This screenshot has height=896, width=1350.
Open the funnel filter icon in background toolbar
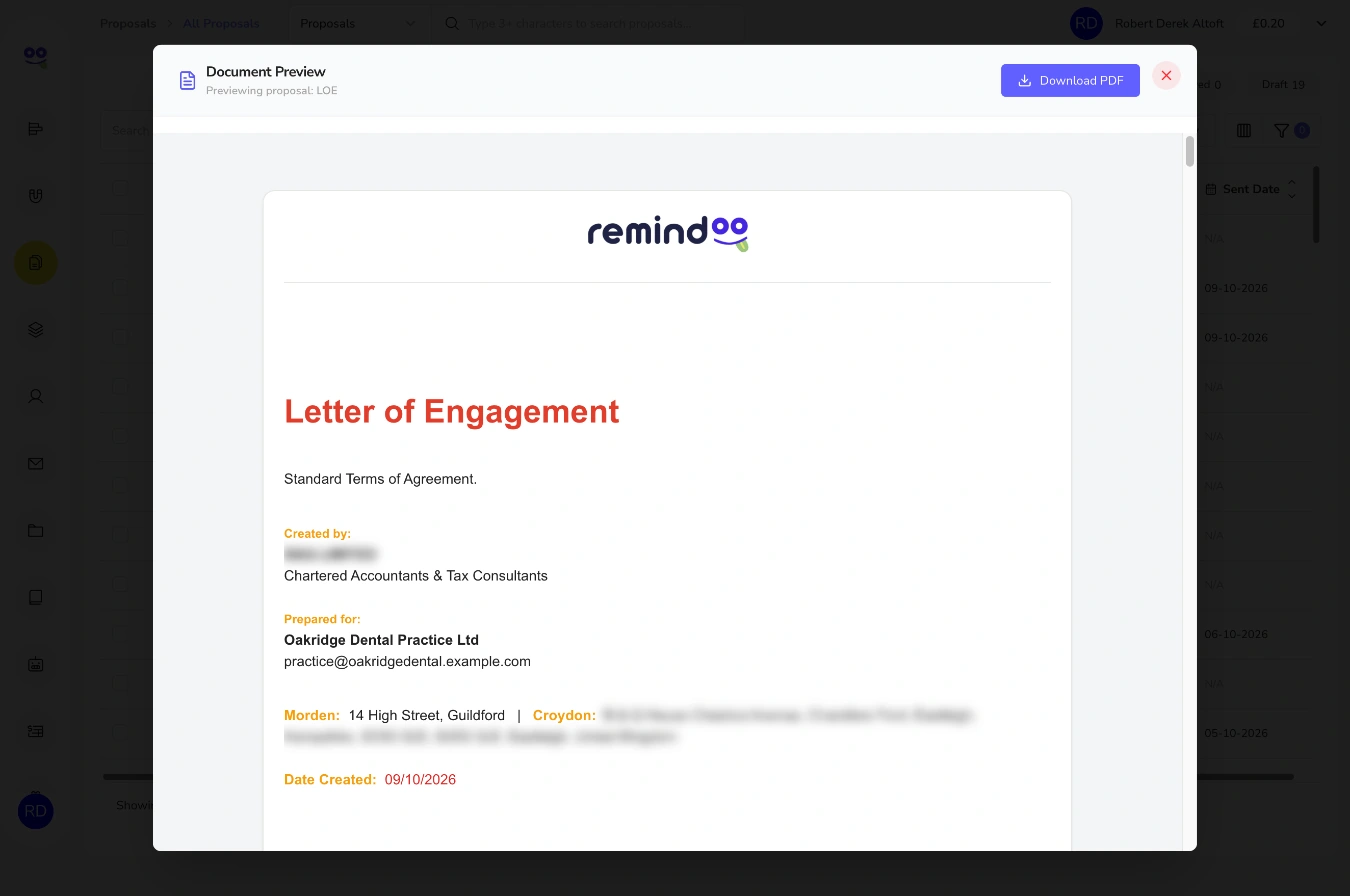pyautogui.click(x=1281, y=130)
